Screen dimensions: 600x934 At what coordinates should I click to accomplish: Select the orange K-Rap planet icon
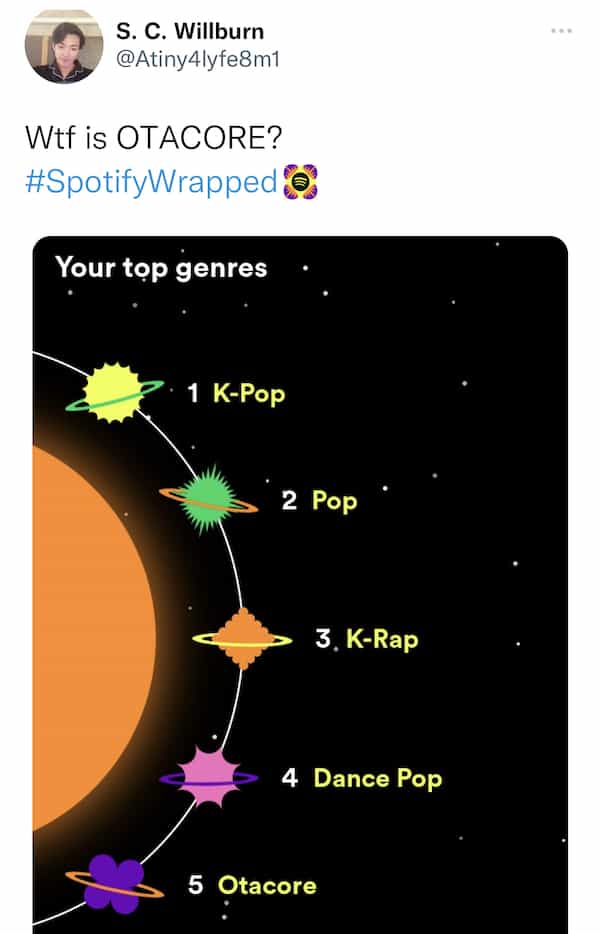[x=242, y=638]
